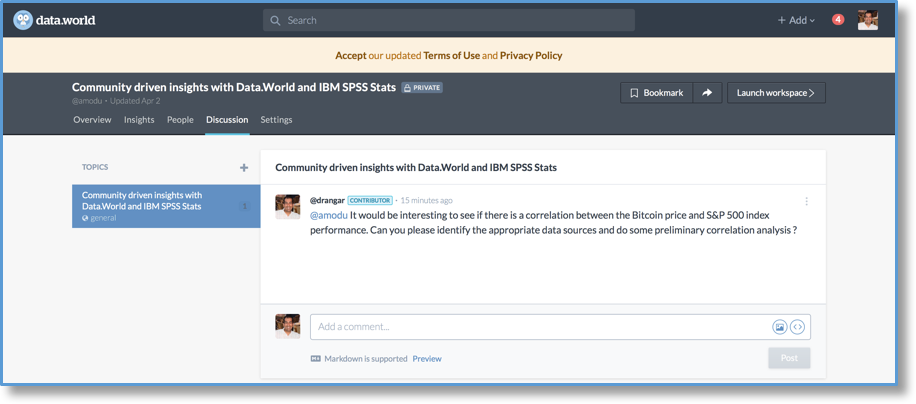Click the Preview link under comment box
Image resolution: width=916 pixels, height=404 pixels.
pyautogui.click(x=427, y=359)
